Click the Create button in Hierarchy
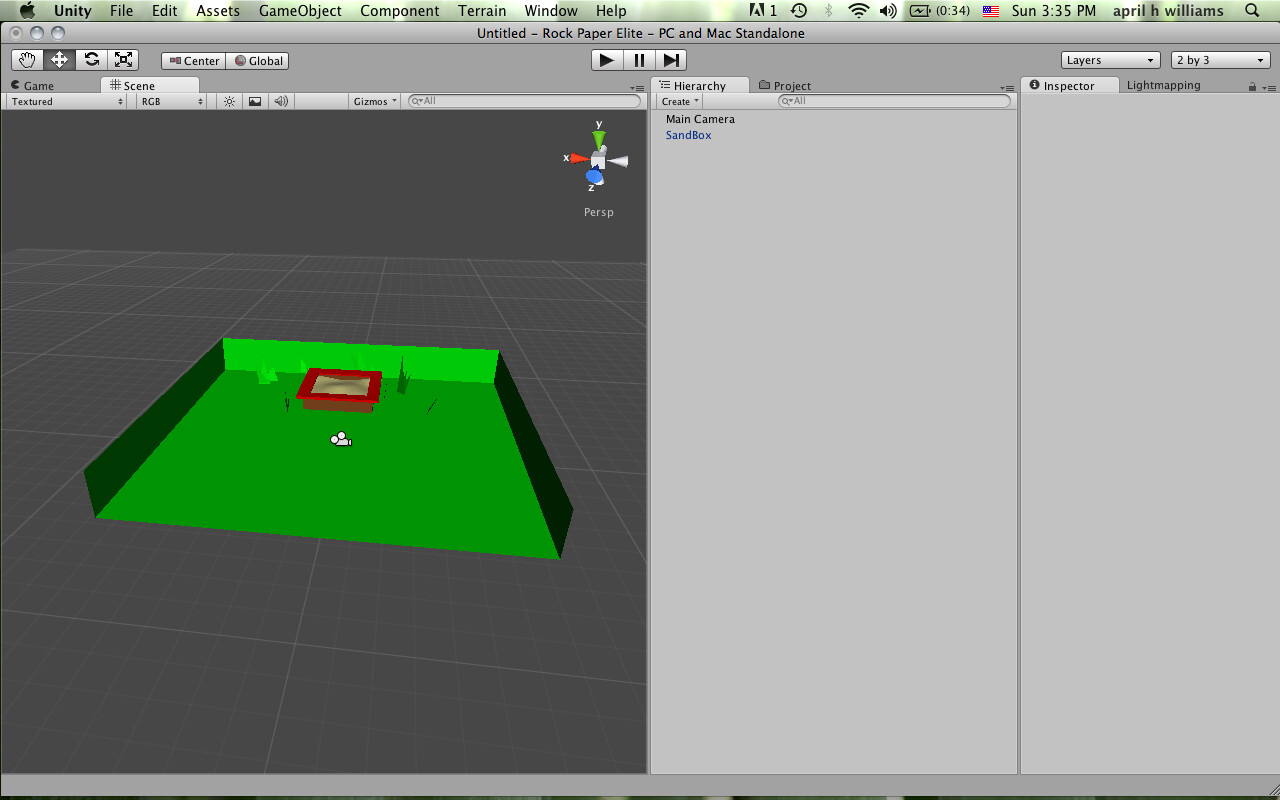This screenshot has height=800, width=1280. pyautogui.click(x=678, y=101)
